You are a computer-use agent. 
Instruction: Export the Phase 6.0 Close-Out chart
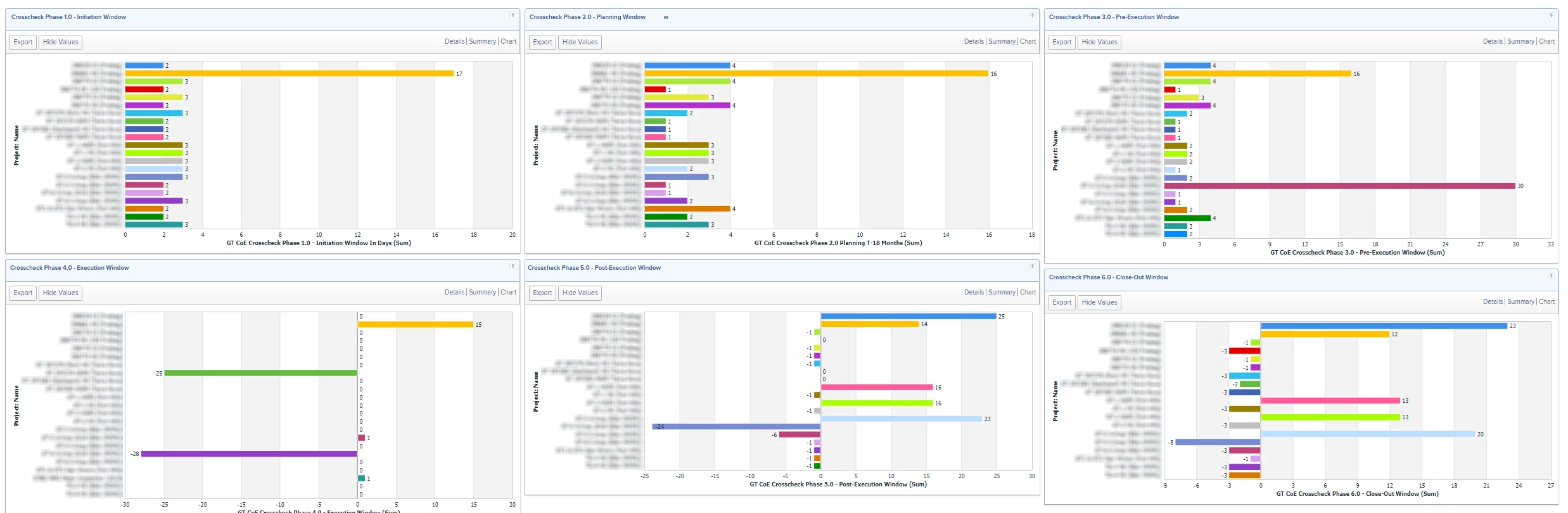[1062, 303]
